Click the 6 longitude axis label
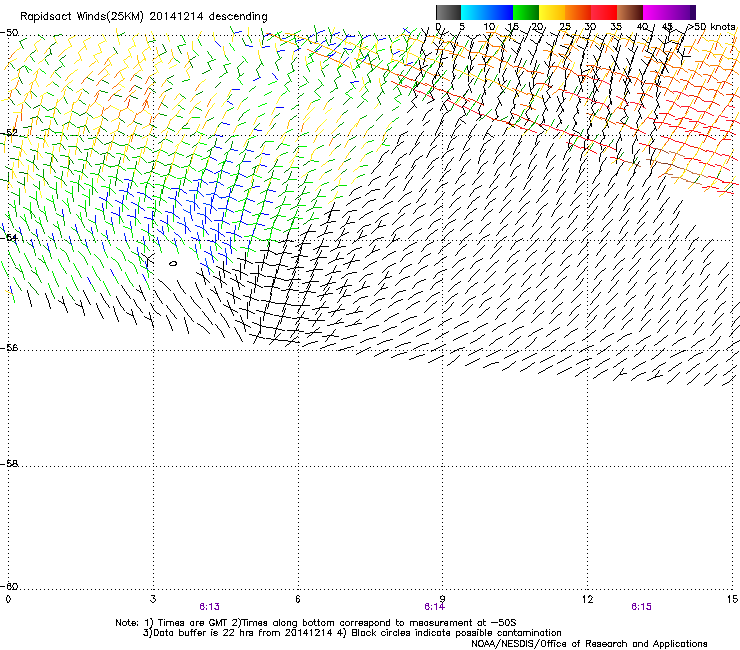The height and width of the screenshot is (650, 740). click(298, 599)
